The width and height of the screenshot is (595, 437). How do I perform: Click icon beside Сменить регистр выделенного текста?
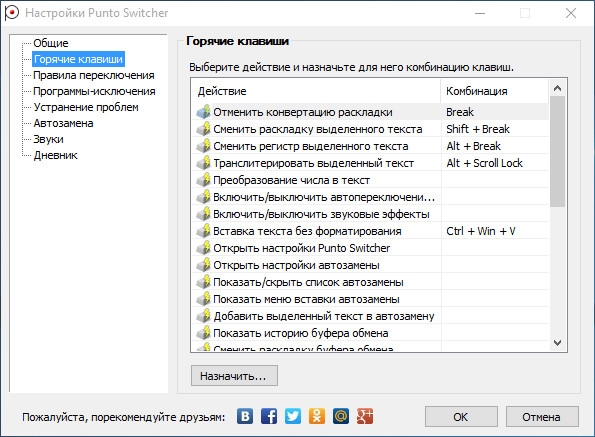(203, 146)
